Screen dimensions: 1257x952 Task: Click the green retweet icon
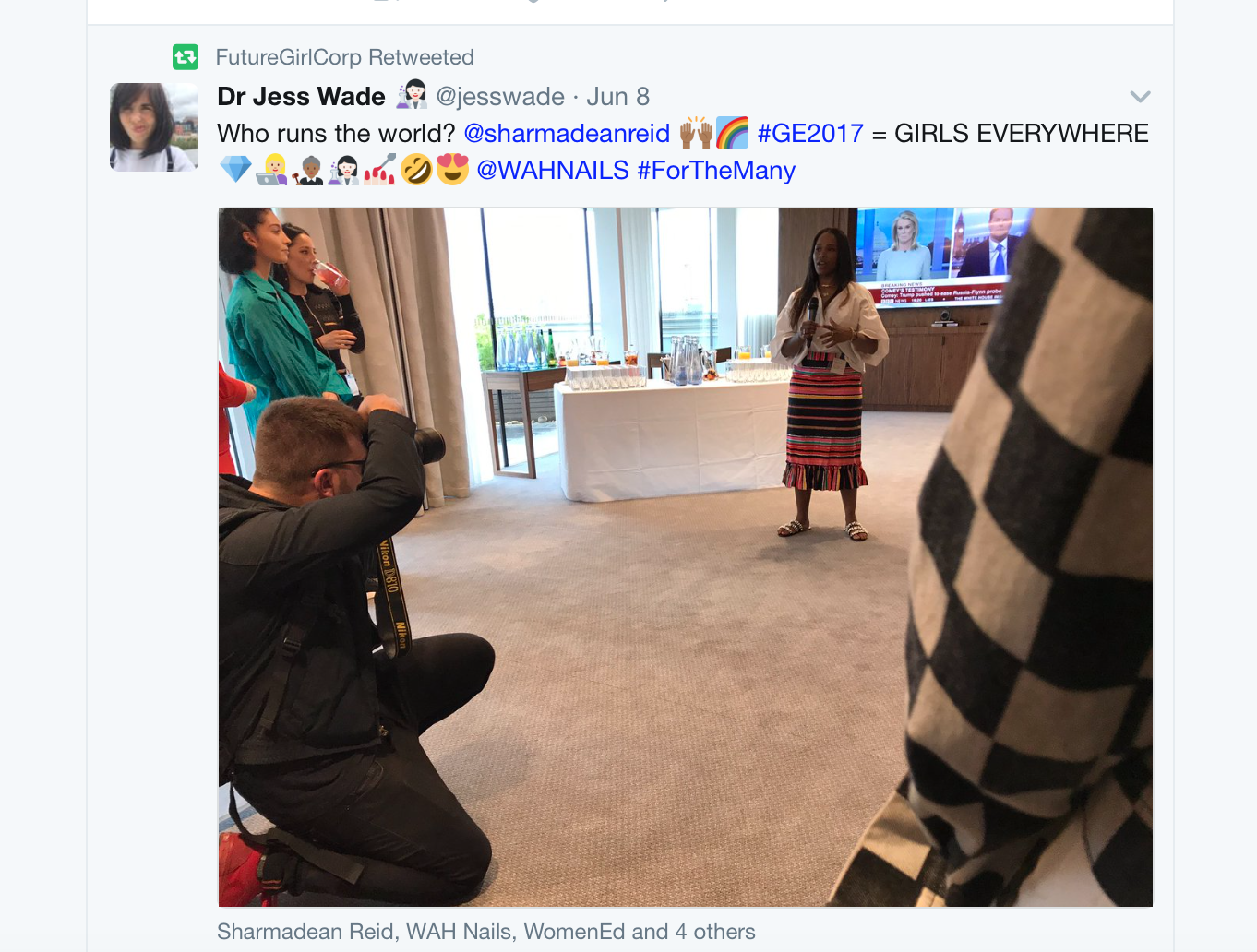[186, 57]
